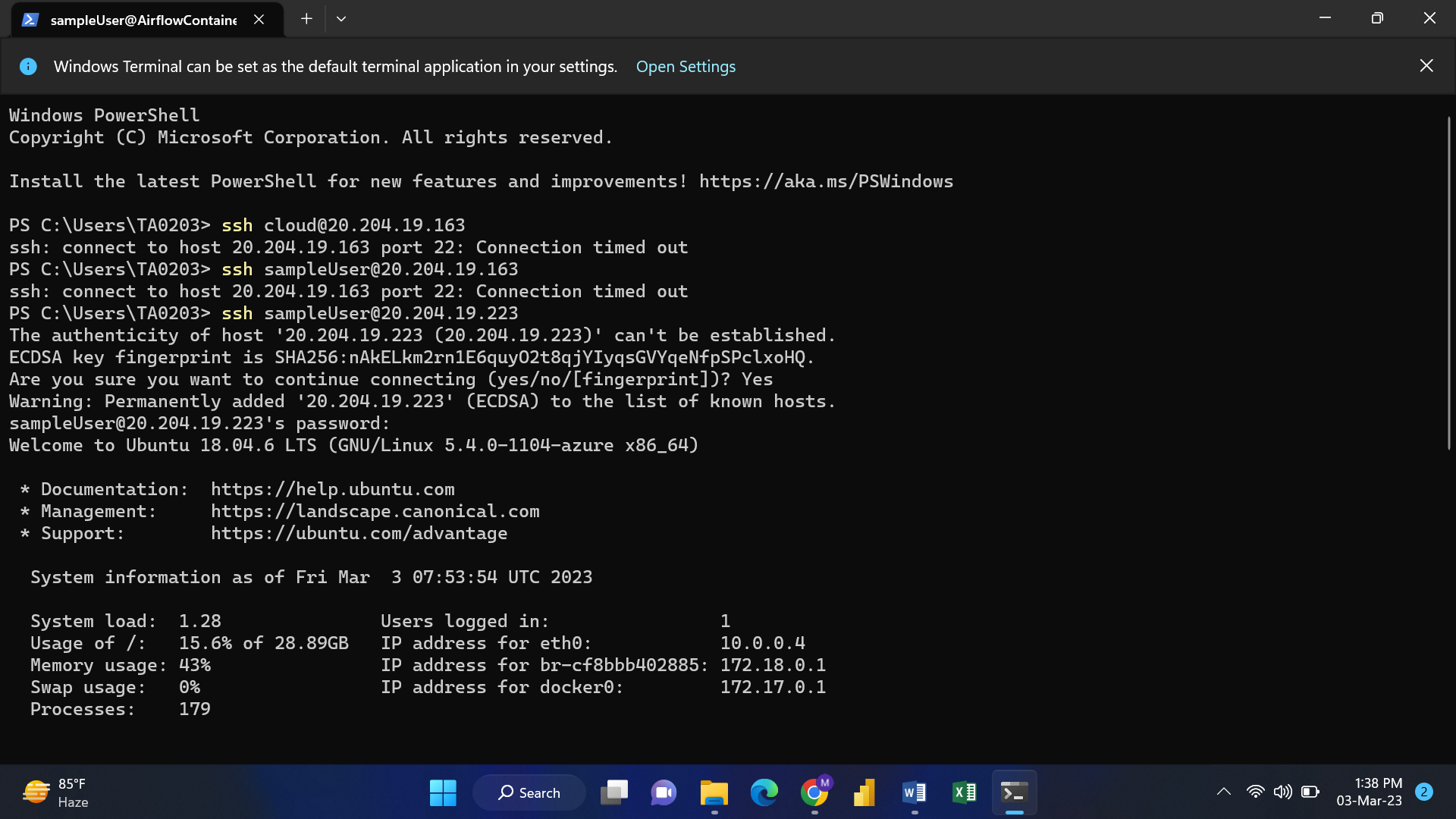Open the volume speaker tray icon
This screenshot has width=1456, height=819.
point(1283,792)
